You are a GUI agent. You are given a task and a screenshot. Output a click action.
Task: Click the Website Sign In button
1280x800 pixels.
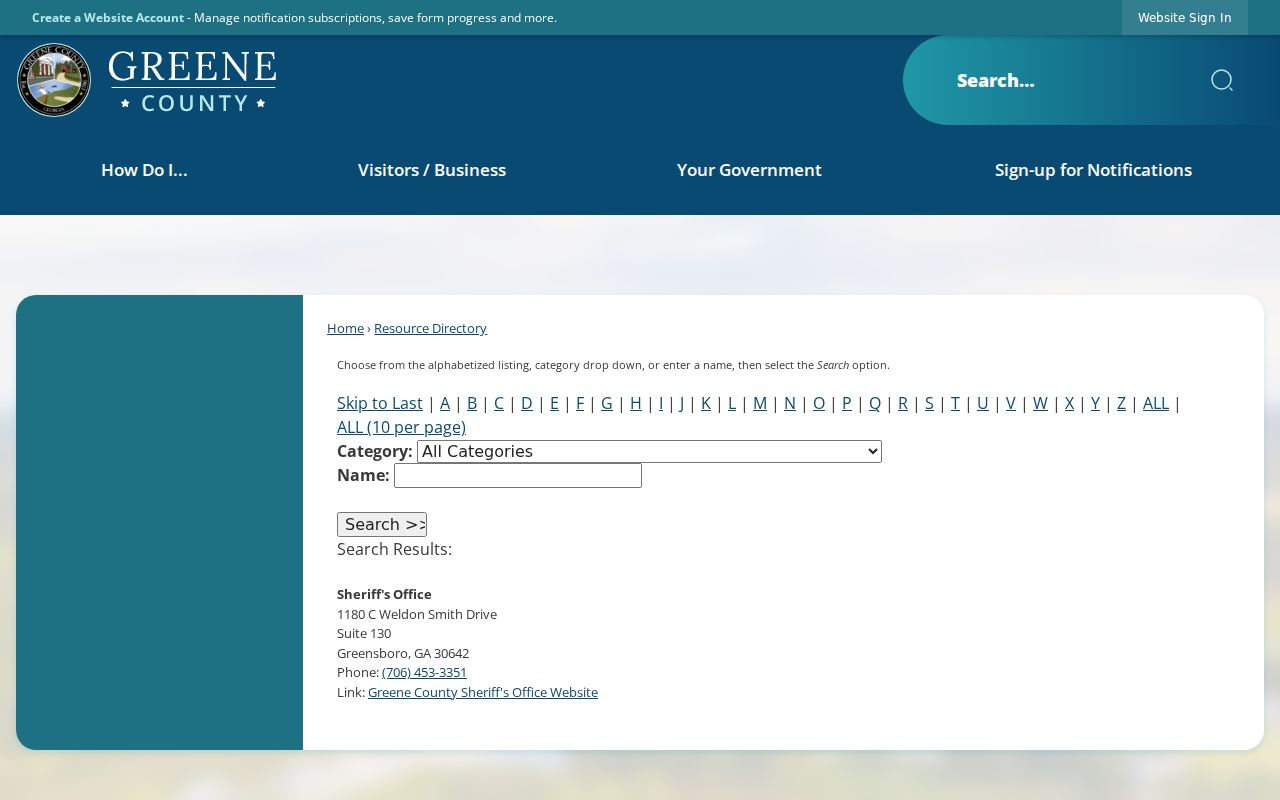(1184, 17)
